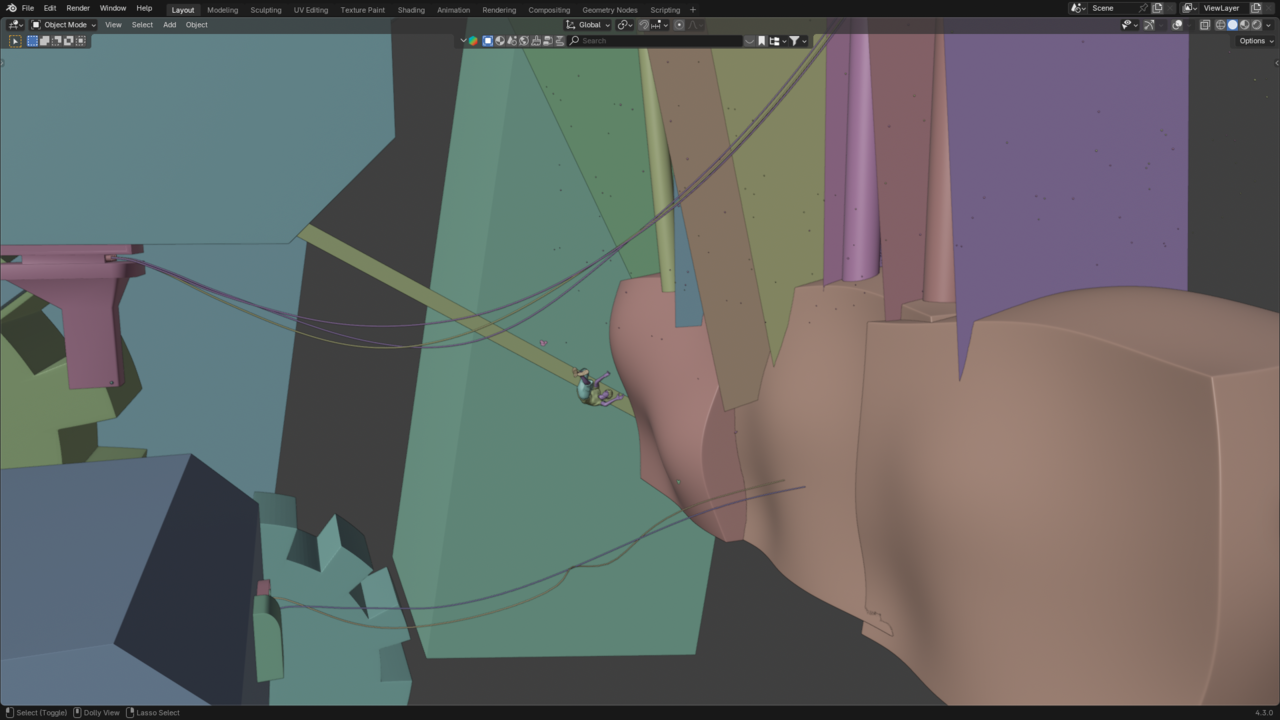Image resolution: width=1280 pixels, height=720 pixels.
Task: Toggle proportional editing
Action: tap(679, 25)
